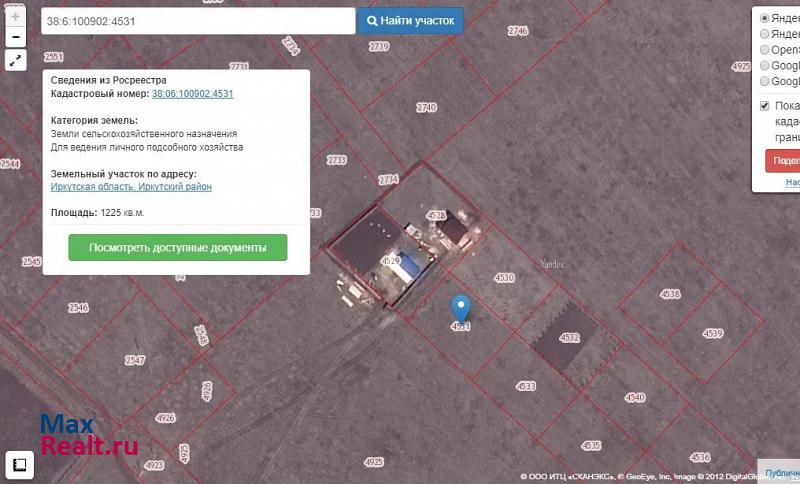
Task: Click the Найти участок search button
Action: [410, 20]
